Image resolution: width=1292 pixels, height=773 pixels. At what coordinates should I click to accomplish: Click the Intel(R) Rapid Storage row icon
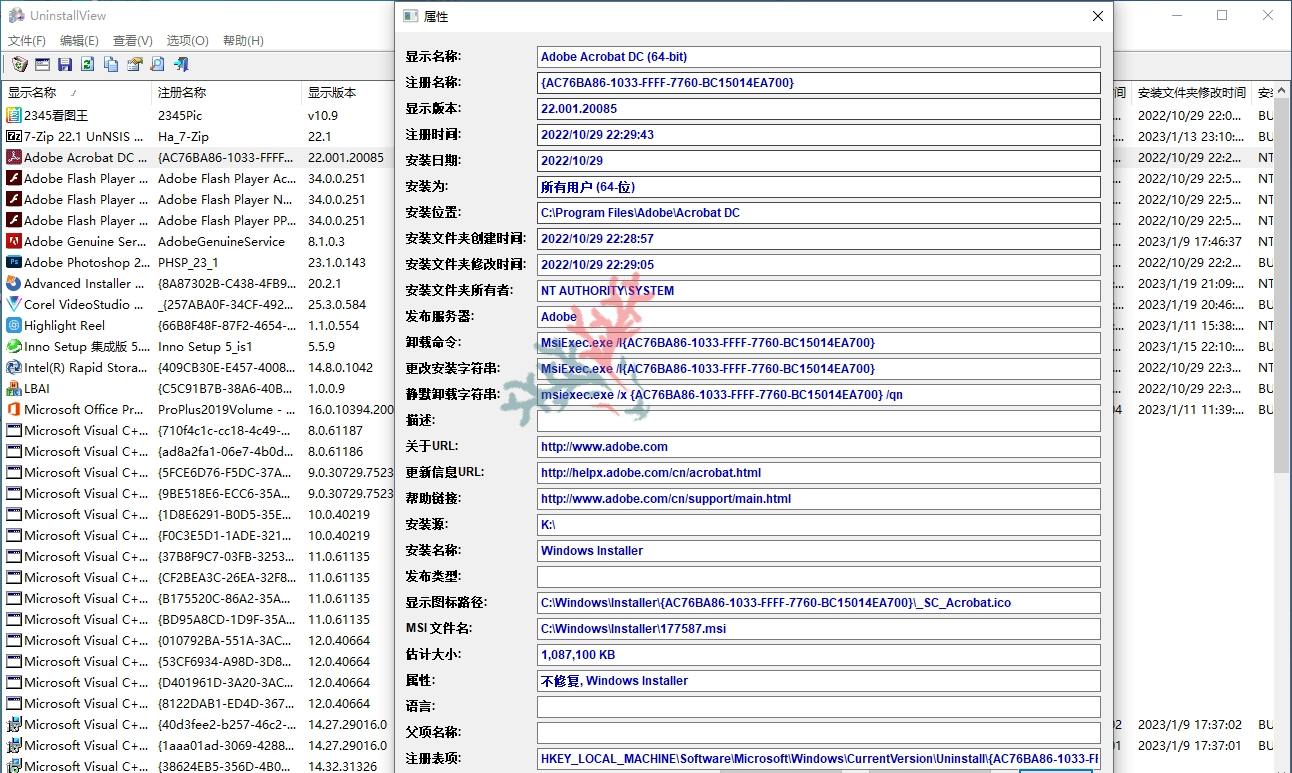point(14,367)
